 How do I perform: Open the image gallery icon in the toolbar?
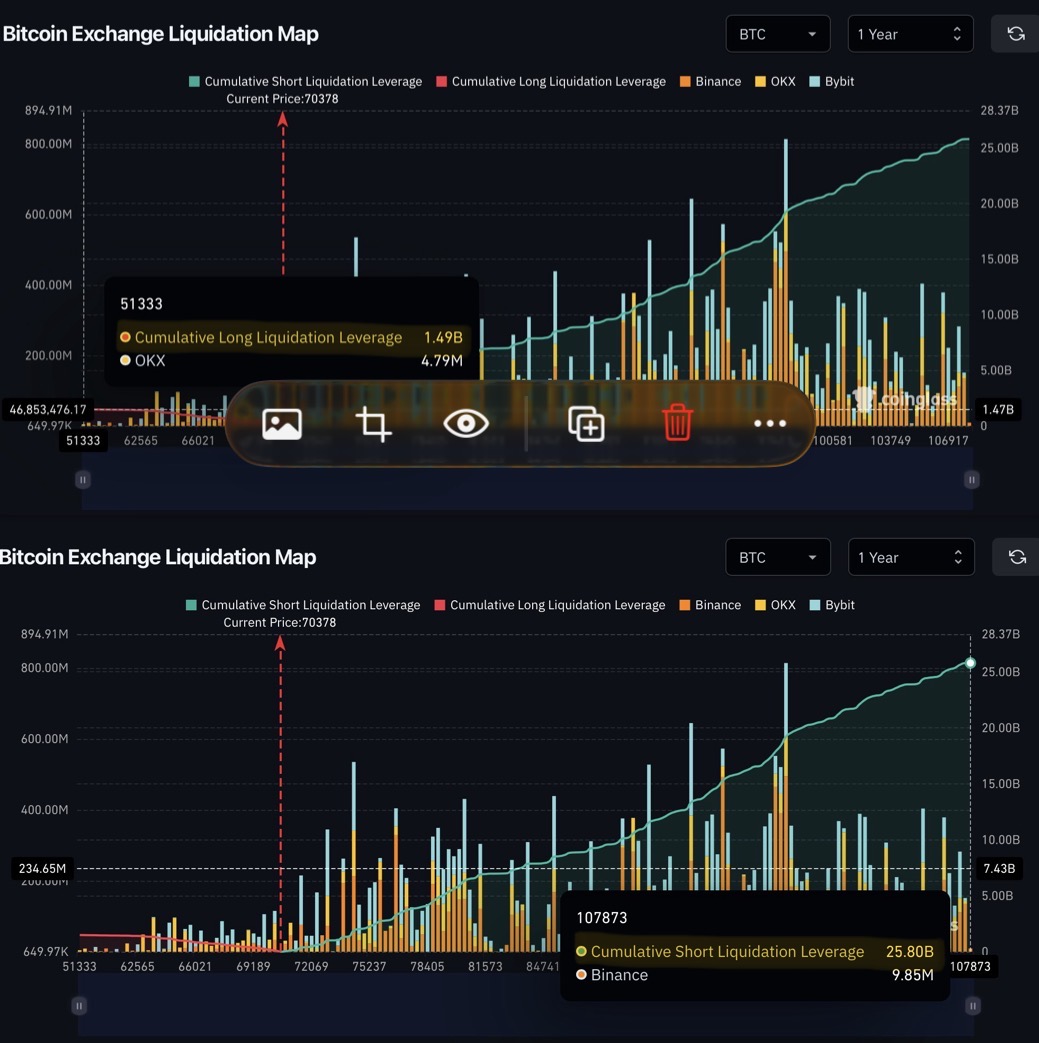coord(282,424)
